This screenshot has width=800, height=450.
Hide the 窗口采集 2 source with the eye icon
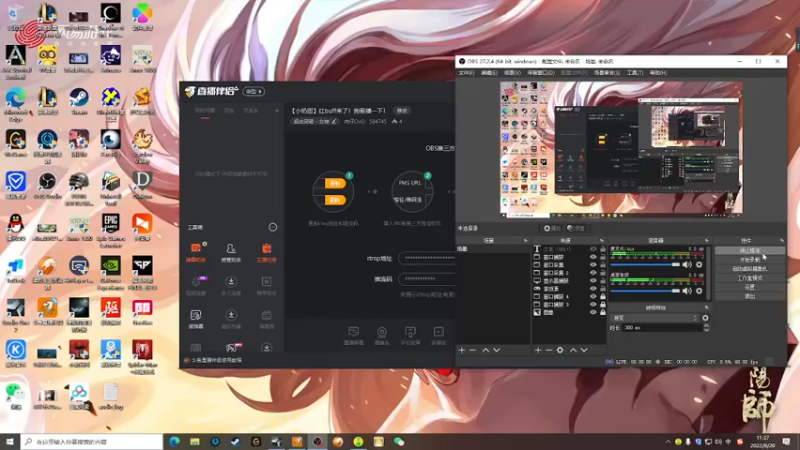pos(593,273)
